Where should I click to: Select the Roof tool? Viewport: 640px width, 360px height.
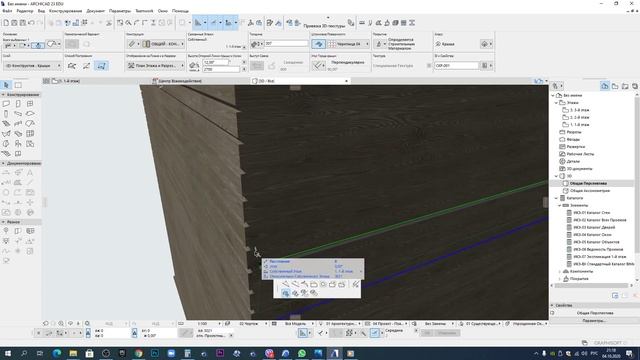click(x=30, y=123)
